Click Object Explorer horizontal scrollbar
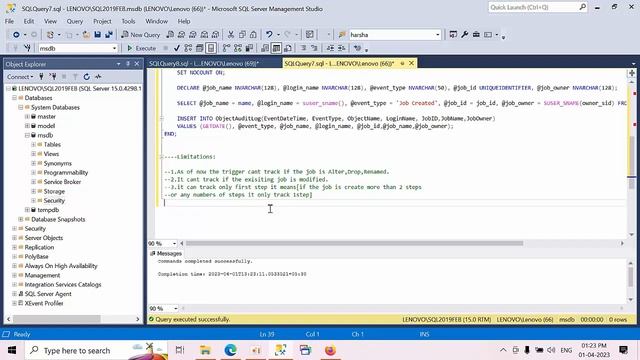This screenshot has width=640, height=360. [57, 319]
